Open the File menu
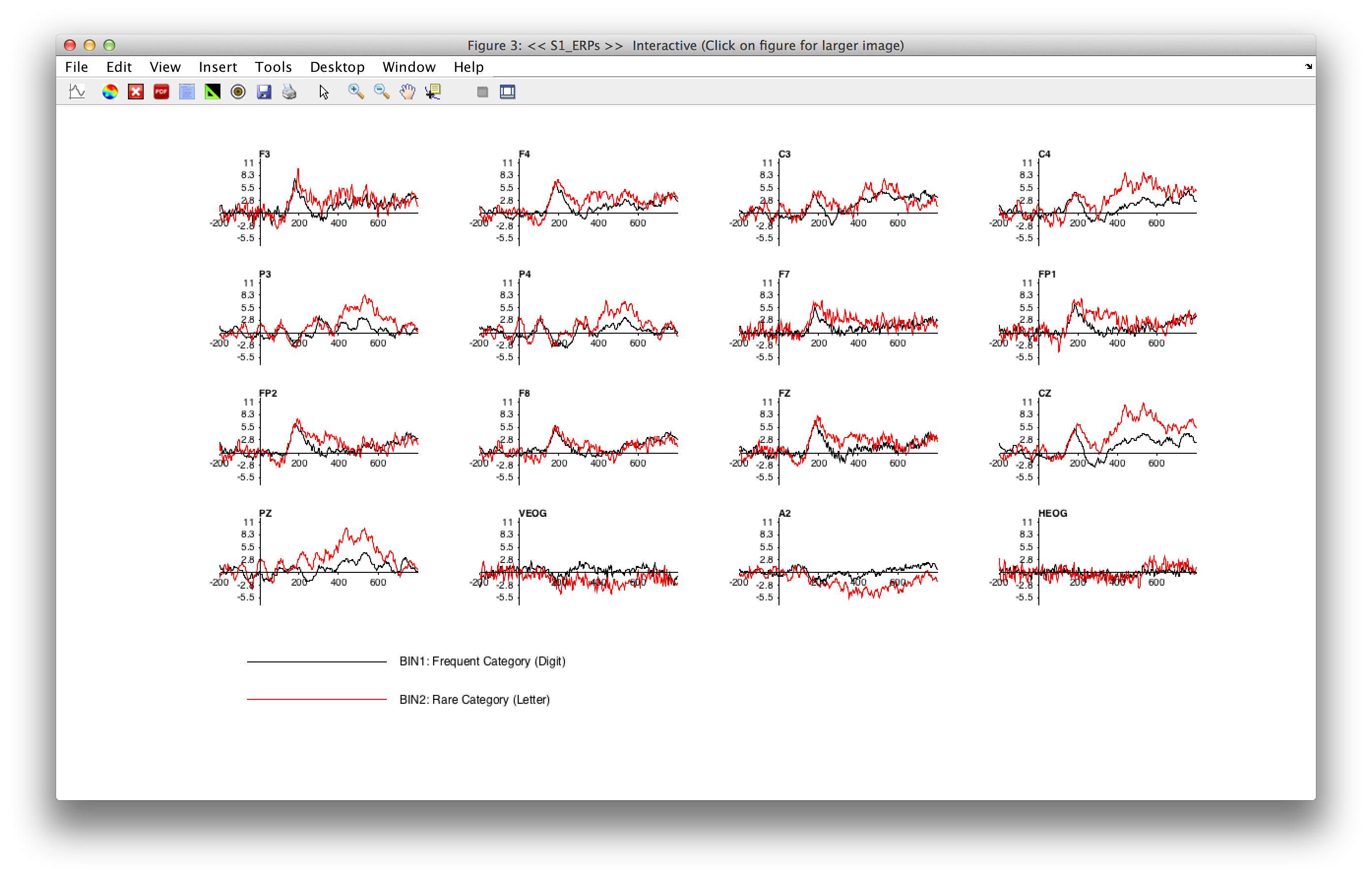 point(76,67)
